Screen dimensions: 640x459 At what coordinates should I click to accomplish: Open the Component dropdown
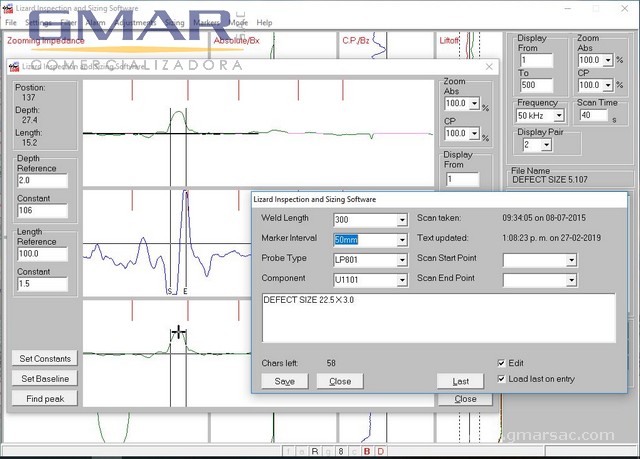coord(402,280)
